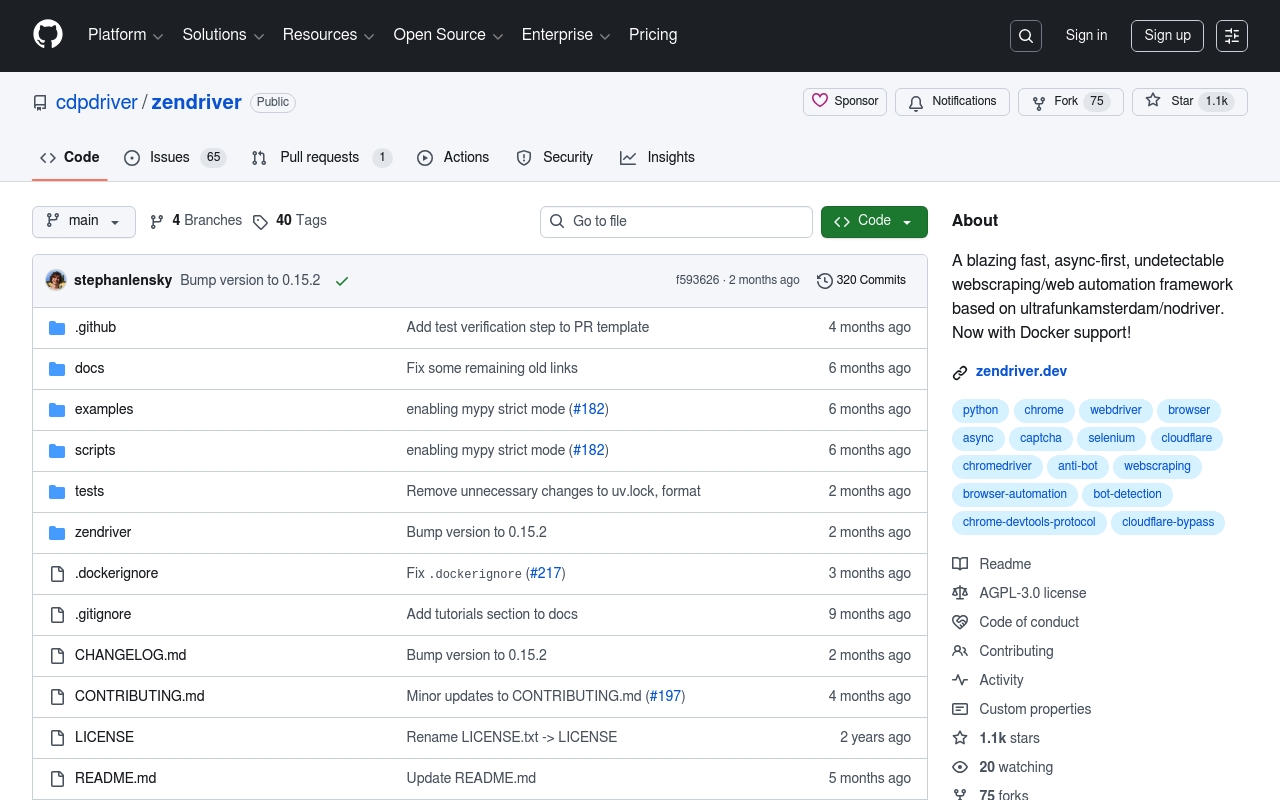Expand the Solutions navigation menu
Image resolution: width=1280 pixels, height=800 pixels.
[223, 35]
